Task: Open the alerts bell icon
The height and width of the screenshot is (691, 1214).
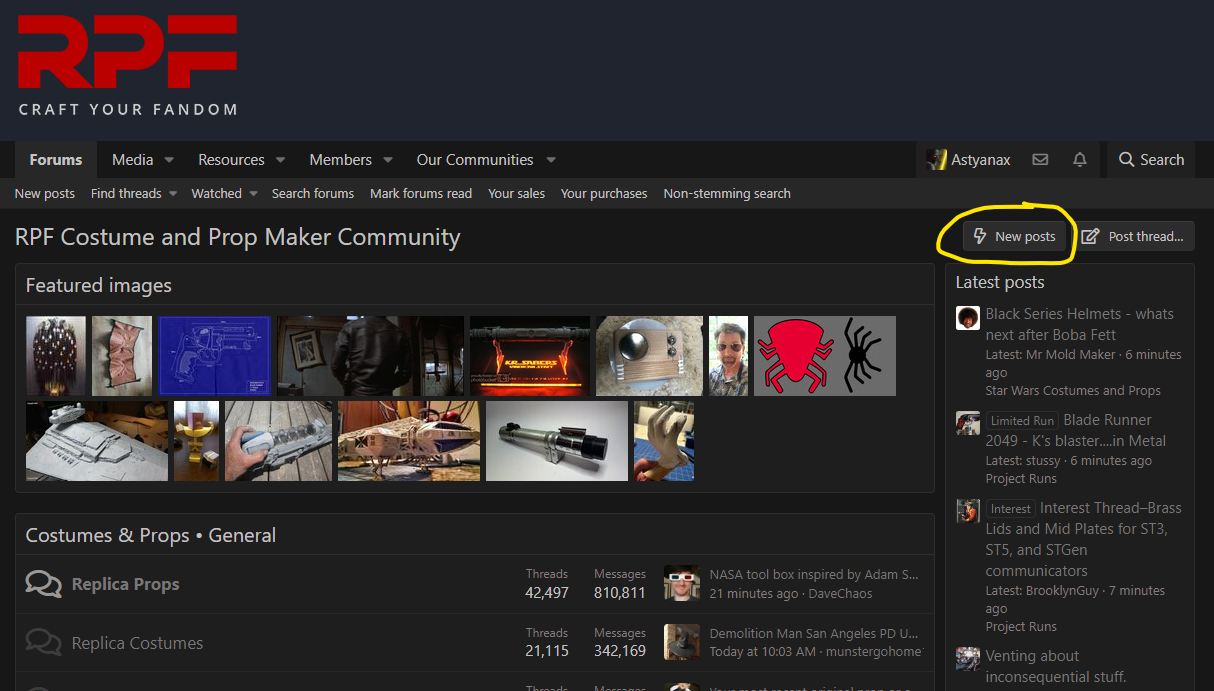Action: 1080,160
